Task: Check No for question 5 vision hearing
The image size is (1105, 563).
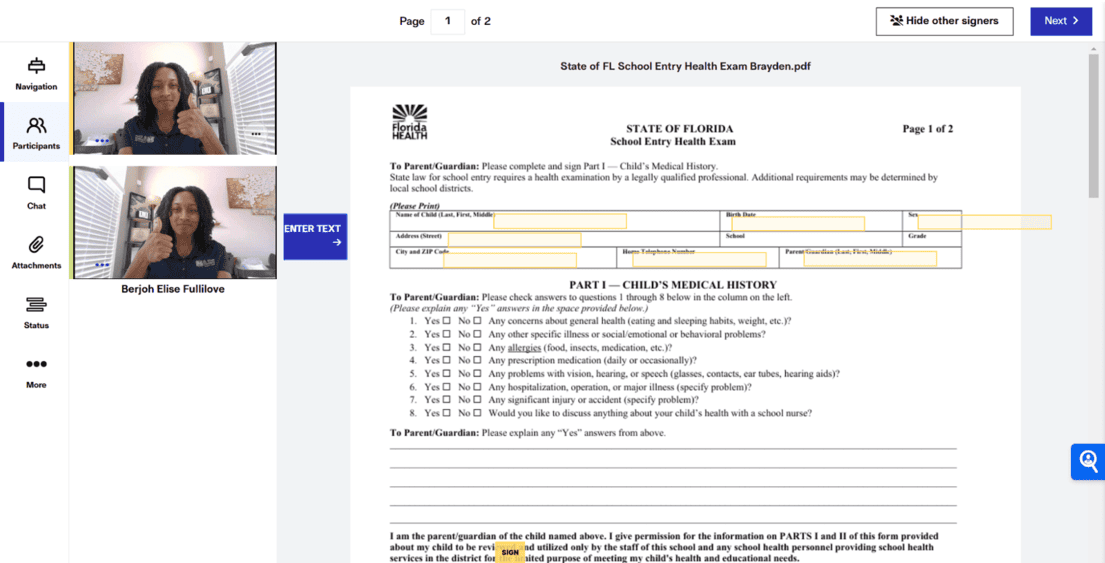Action: 477,374
